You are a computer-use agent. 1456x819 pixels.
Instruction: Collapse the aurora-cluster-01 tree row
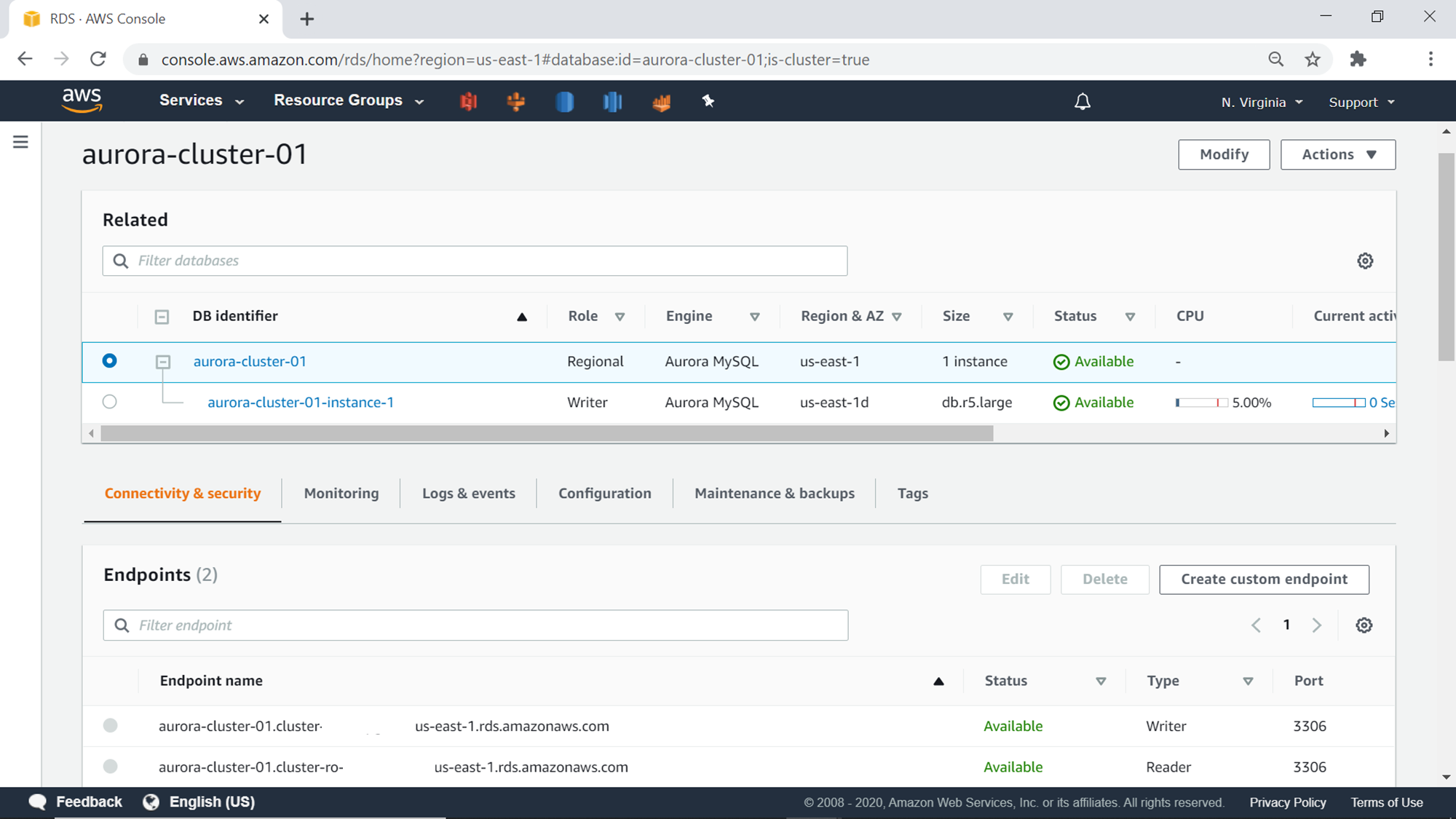click(163, 362)
